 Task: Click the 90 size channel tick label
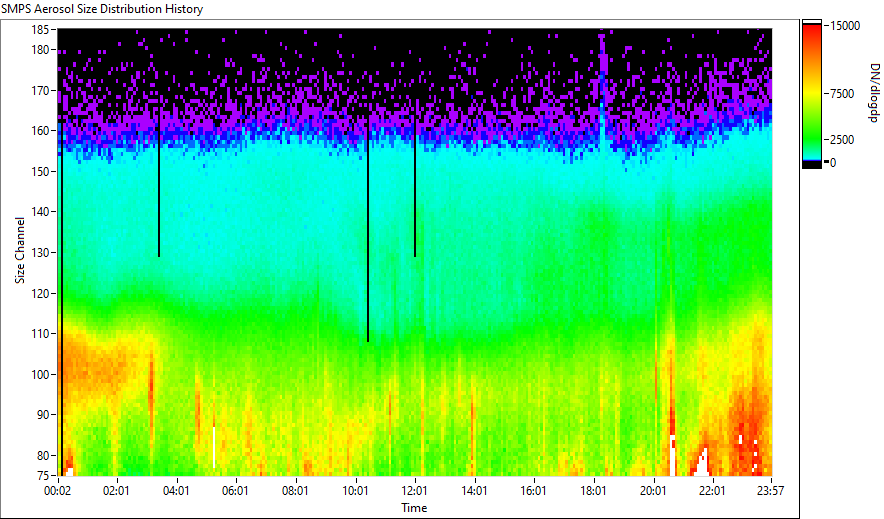pyautogui.click(x=43, y=415)
